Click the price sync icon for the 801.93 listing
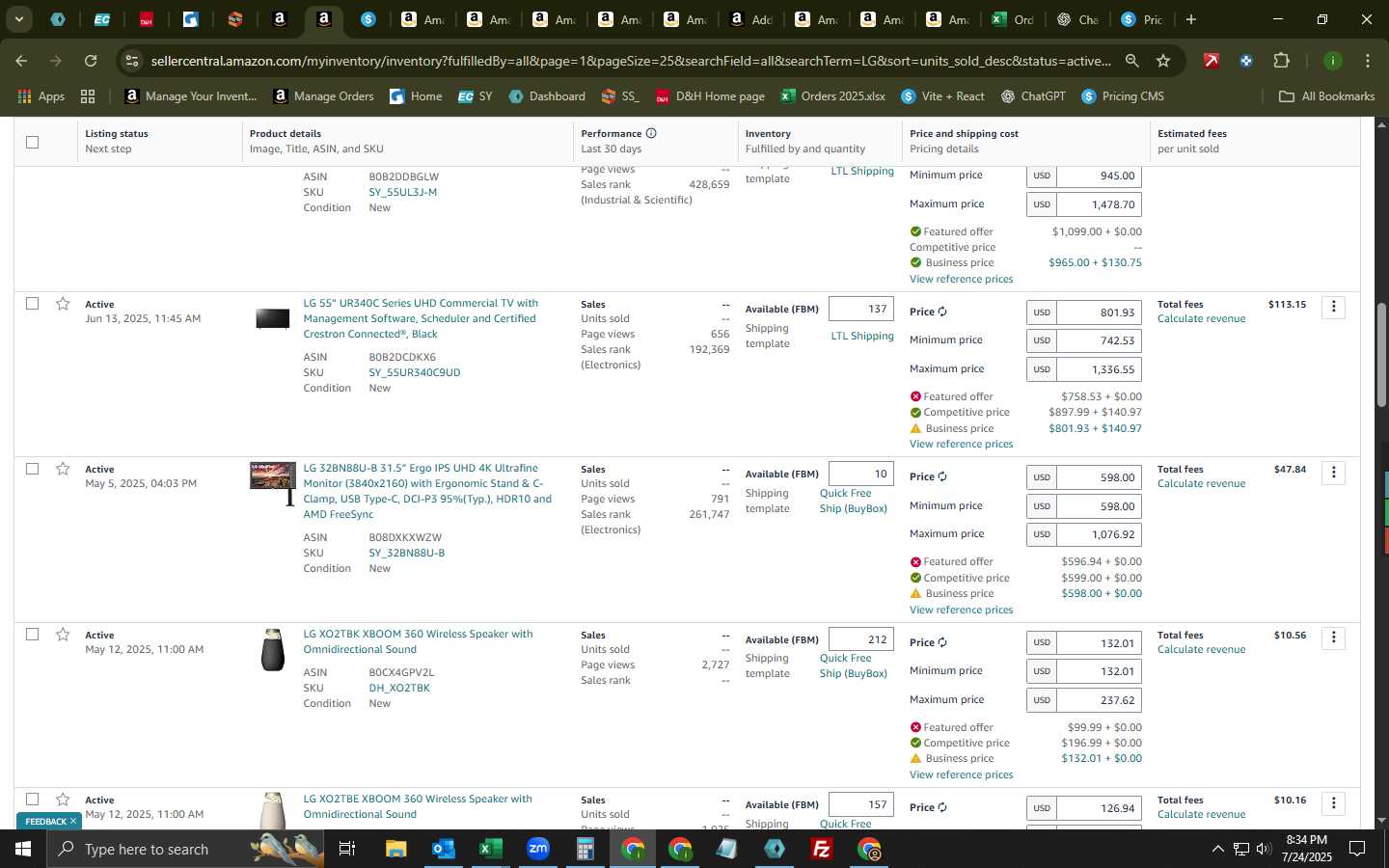 (942, 312)
